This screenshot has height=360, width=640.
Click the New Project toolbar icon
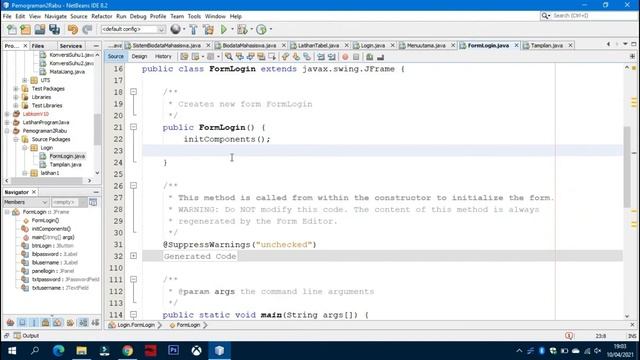(x=25, y=29)
